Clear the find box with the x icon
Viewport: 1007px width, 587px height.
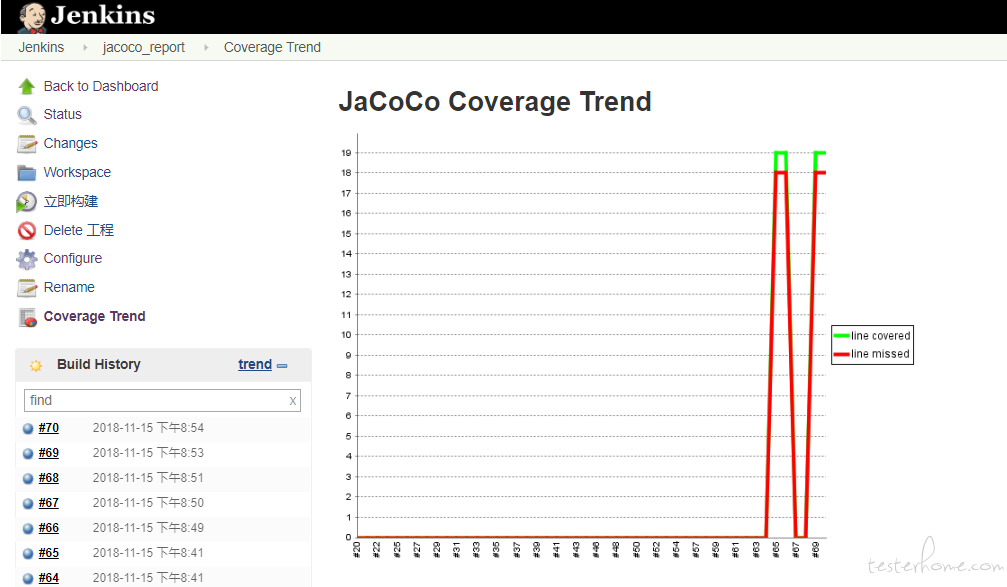[x=293, y=401]
